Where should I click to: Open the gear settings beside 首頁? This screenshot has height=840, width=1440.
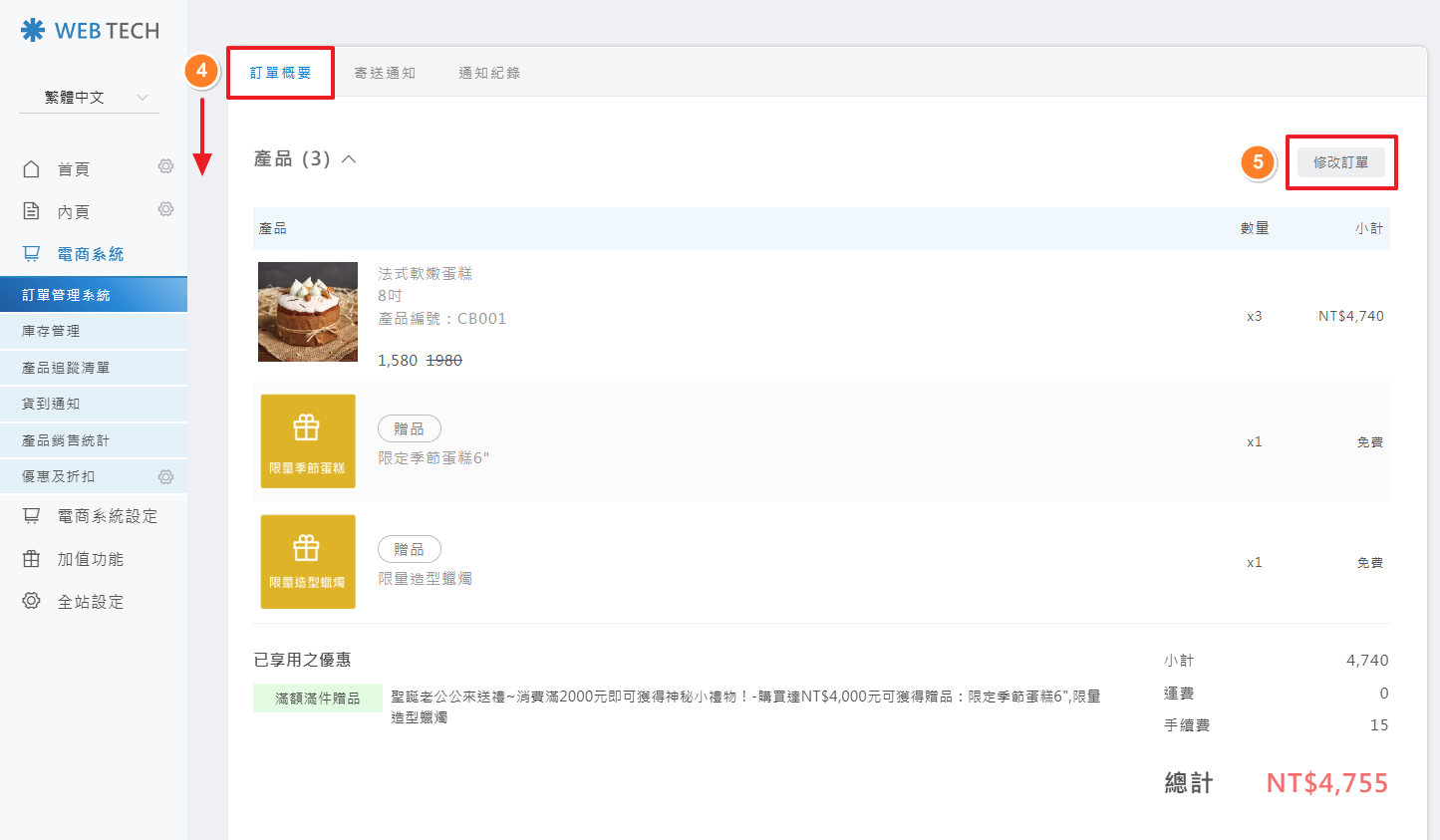(x=165, y=166)
